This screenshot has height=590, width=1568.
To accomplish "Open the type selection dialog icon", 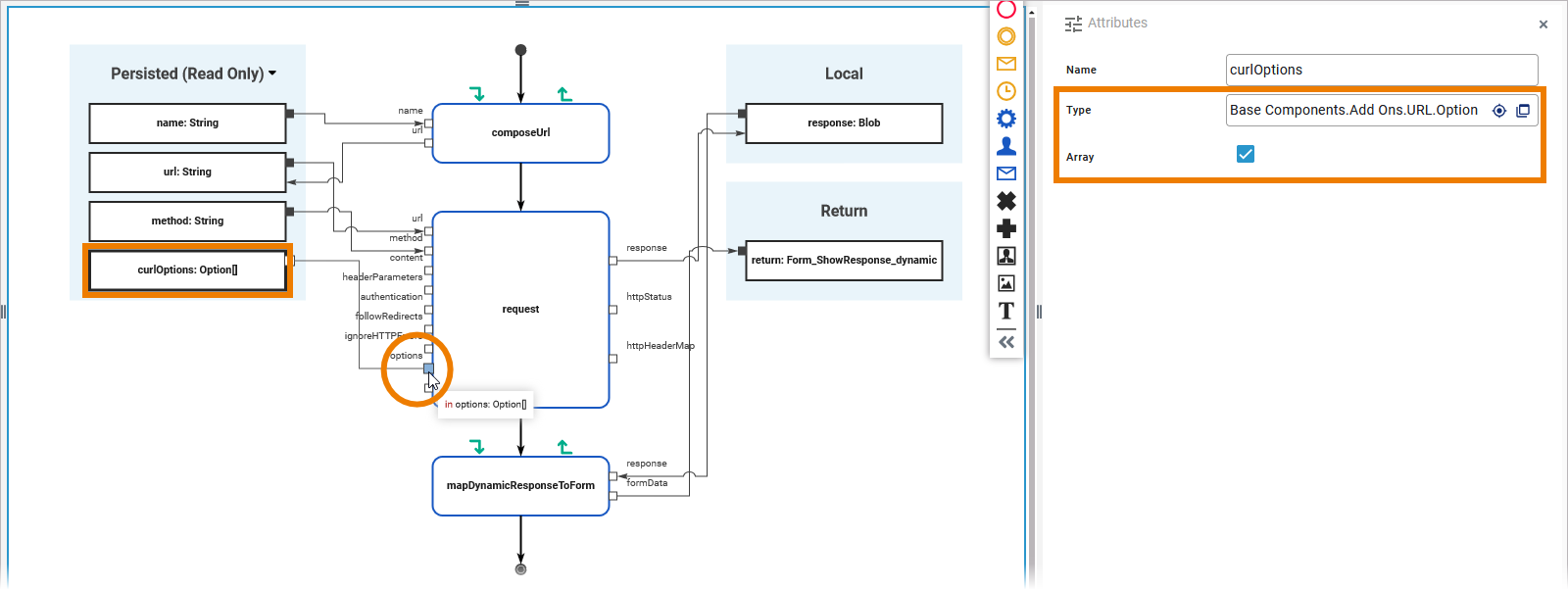I will (1523, 111).
